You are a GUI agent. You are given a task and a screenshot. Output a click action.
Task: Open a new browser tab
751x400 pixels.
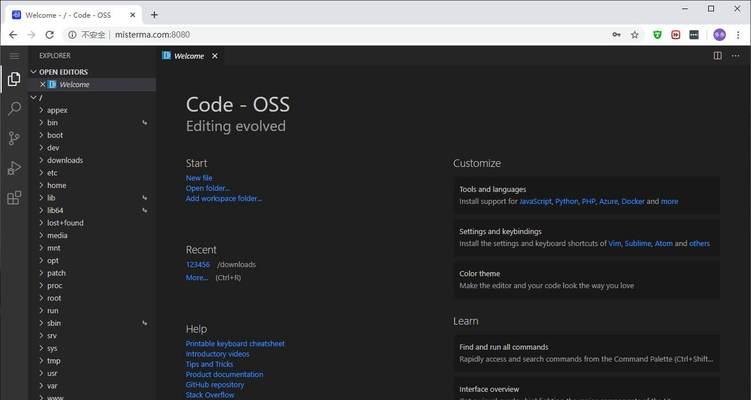point(154,15)
